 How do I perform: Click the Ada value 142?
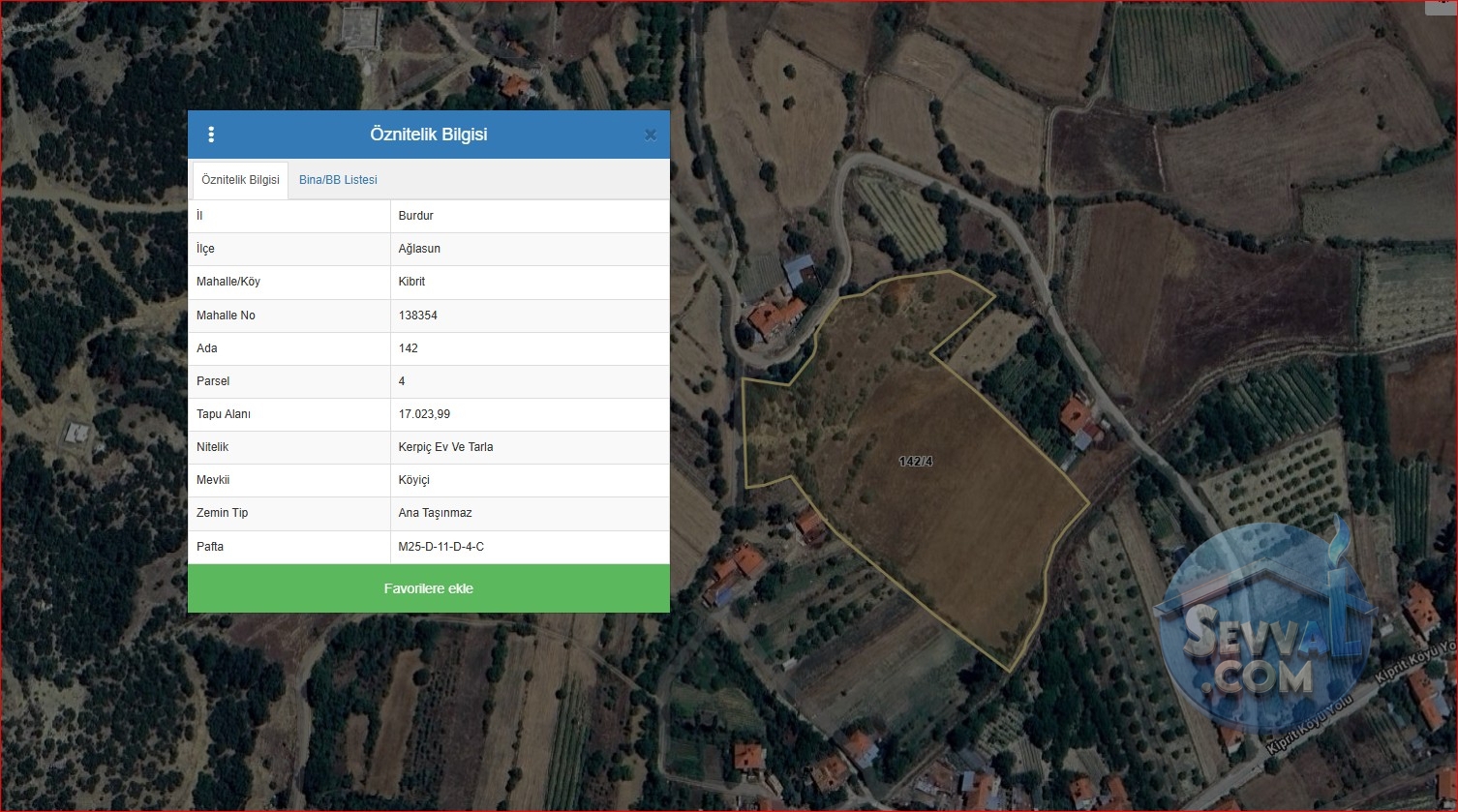pos(409,348)
